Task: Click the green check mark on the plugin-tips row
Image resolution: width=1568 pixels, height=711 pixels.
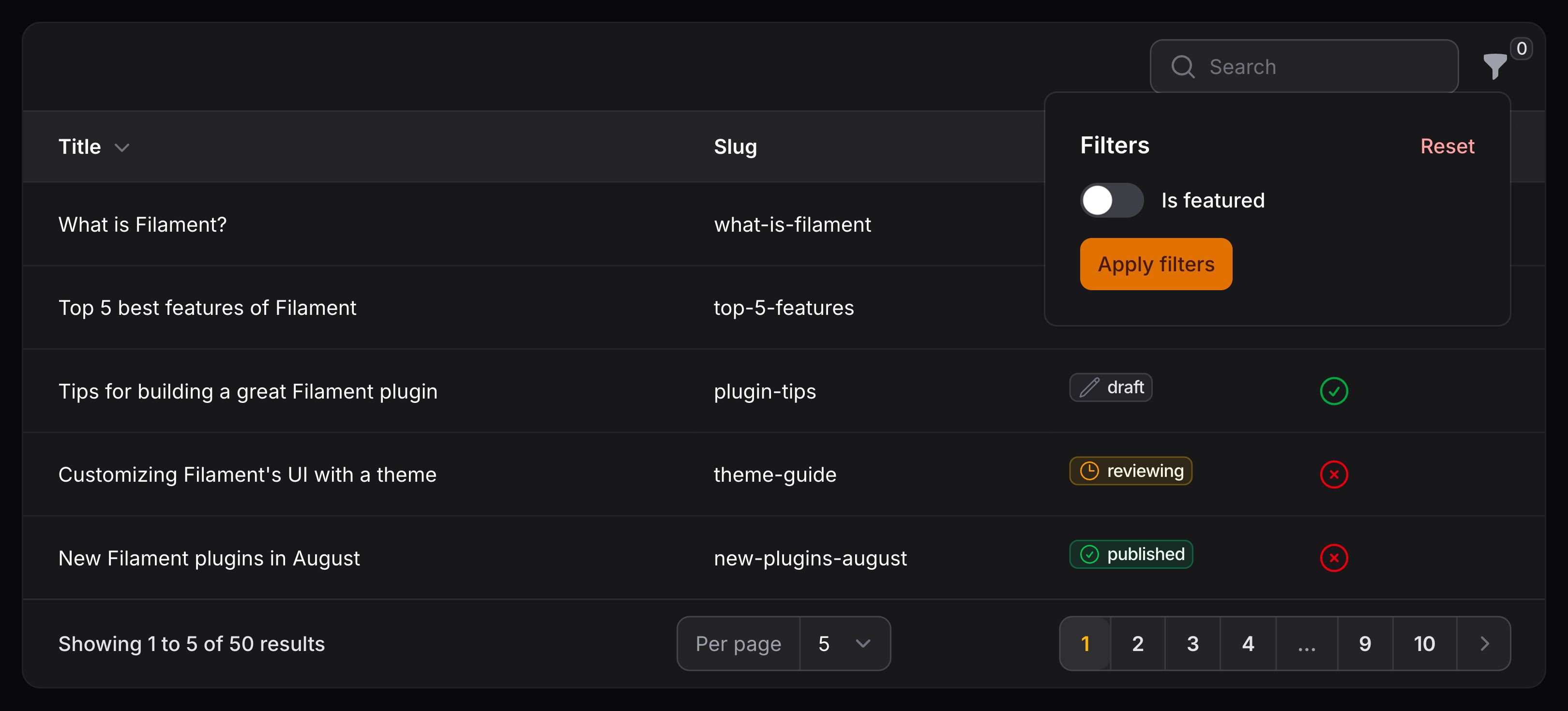Action: tap(1334, 391)
